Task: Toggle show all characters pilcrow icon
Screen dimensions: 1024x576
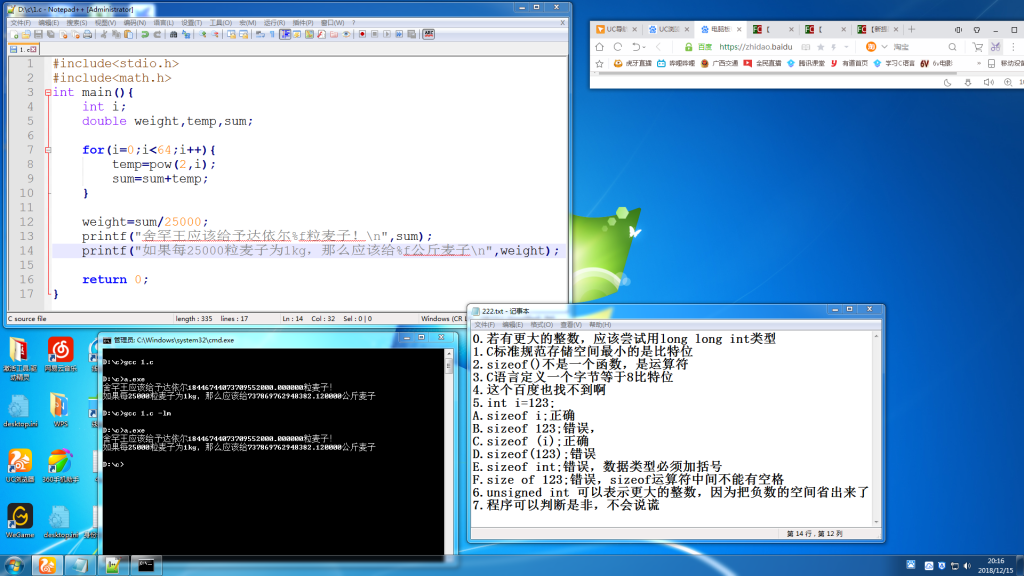Action: pyautogui.click(x=272, y=35)
